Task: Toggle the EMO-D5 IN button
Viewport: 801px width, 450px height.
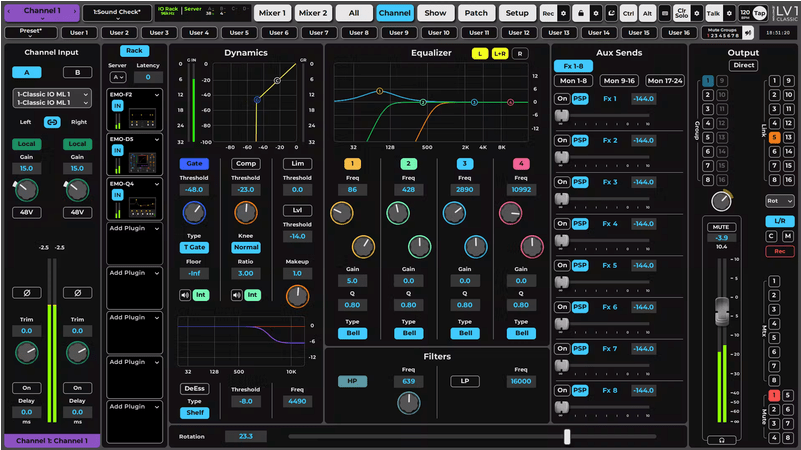Action: pos(117,150)
